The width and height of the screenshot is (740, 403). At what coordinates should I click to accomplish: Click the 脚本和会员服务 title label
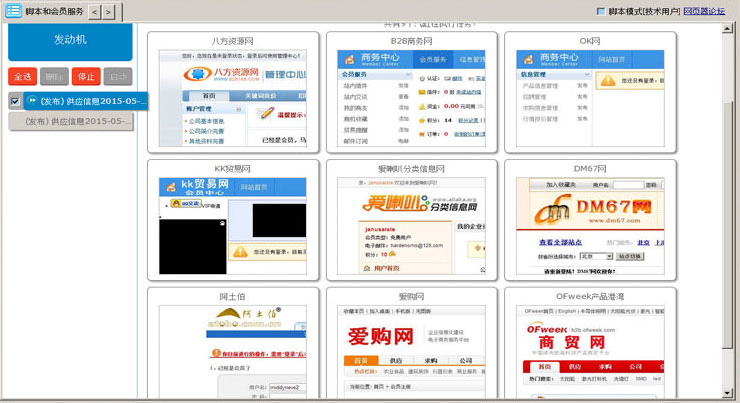(x=54, y=11)
